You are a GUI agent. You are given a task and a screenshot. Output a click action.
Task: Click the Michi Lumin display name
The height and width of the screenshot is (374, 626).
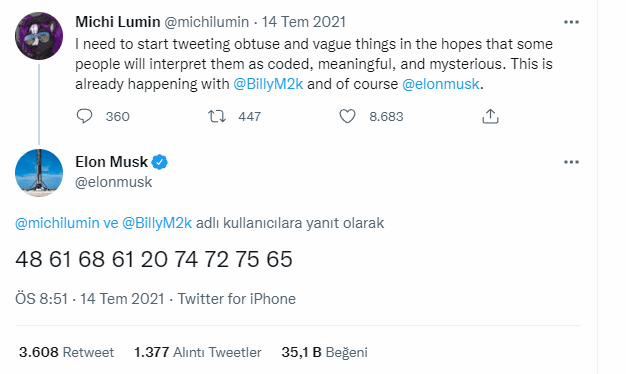pos(118,22)
